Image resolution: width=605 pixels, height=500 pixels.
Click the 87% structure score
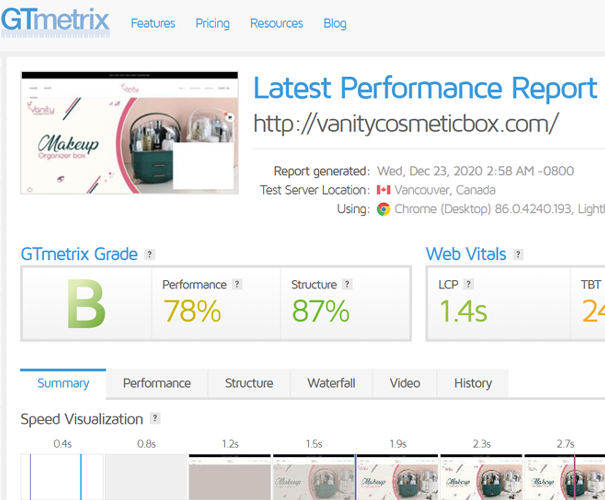coord(321,311)
